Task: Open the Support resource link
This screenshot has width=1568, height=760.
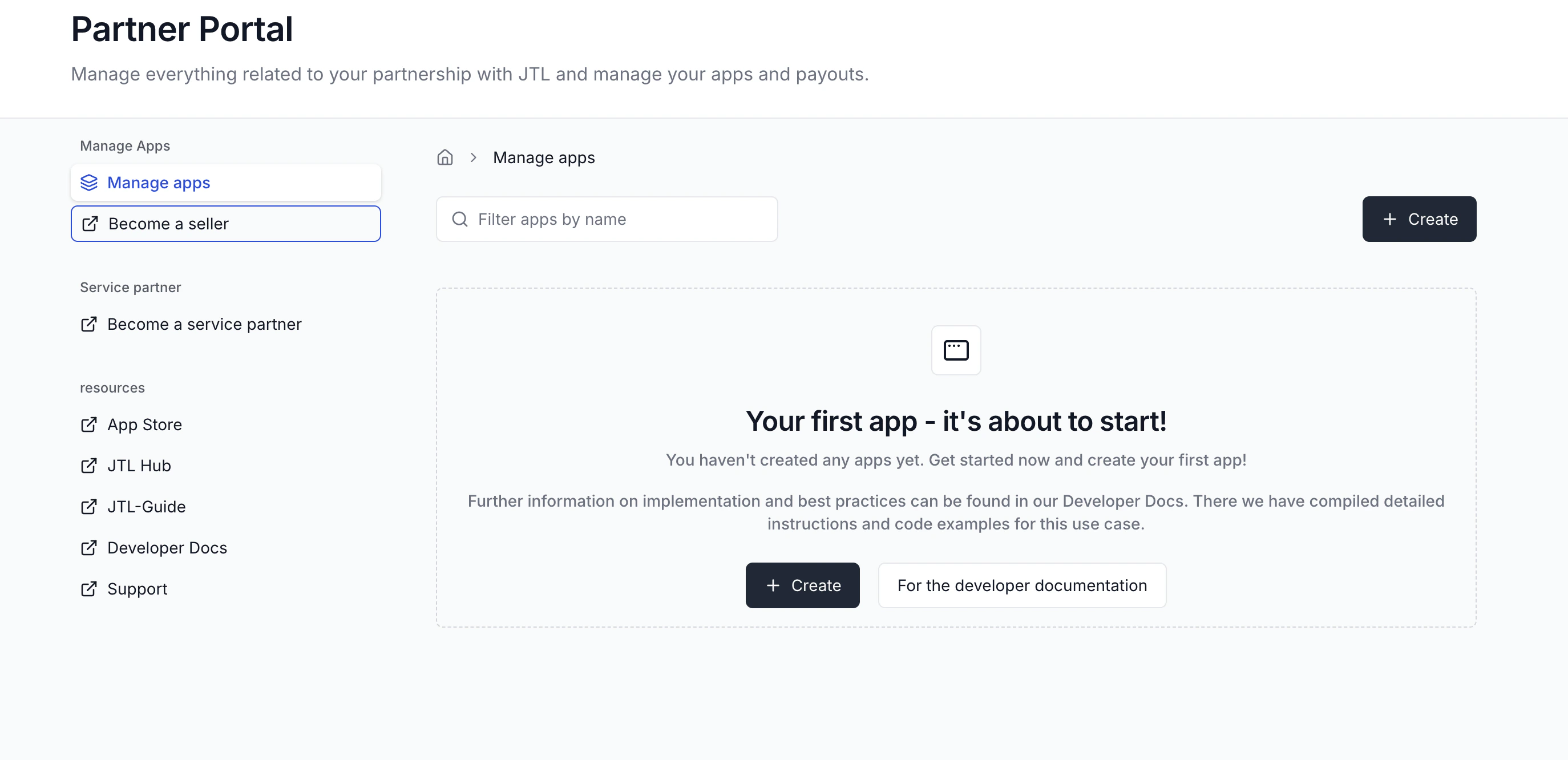Action: click(137, 588)
